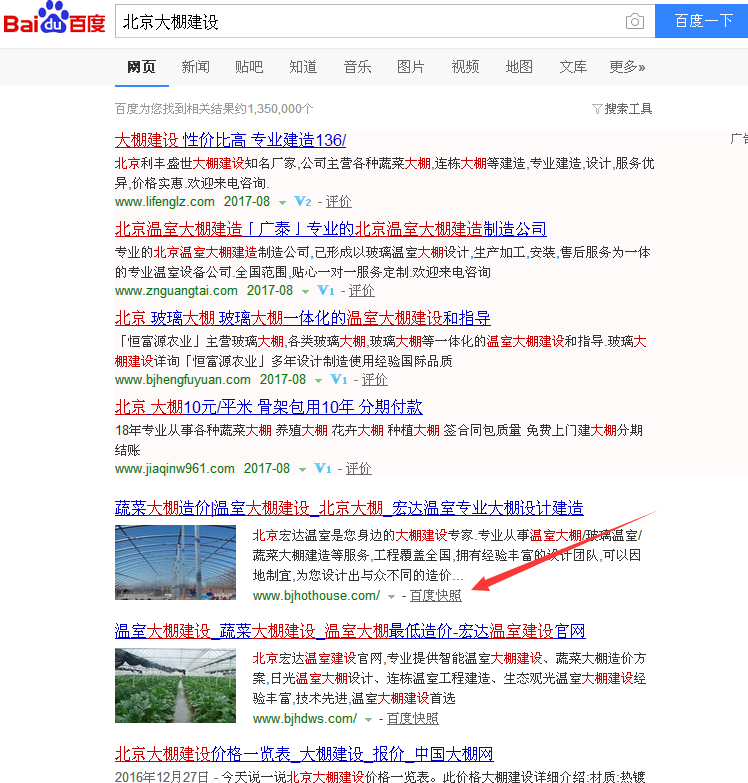Switch to the 图片 tab
This screenshot has width=748, height=783.
(411, 67)
